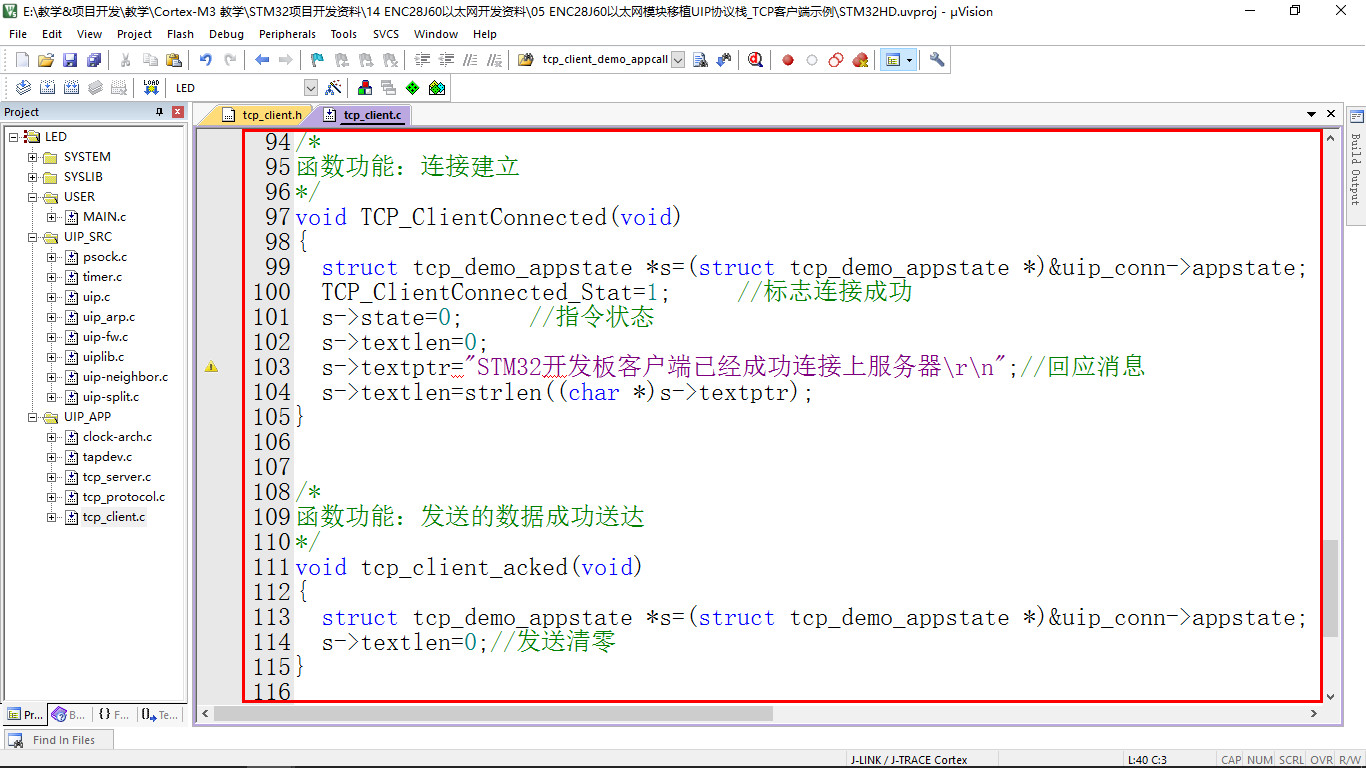Open the Debug menu
Screen dimensions: 1366x768
(x=226, y=34)
